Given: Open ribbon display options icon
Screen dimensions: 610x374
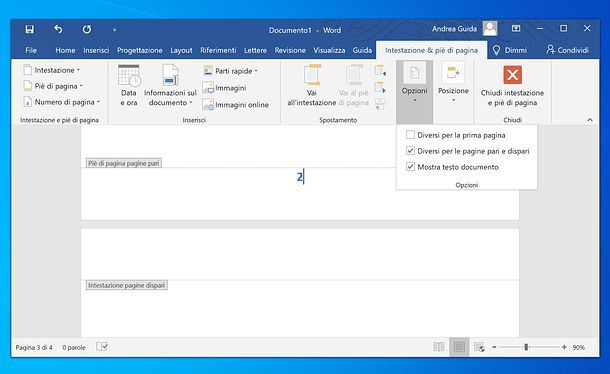Looking at the screenshot, I should pyautogui.click(x=516, y=28).
